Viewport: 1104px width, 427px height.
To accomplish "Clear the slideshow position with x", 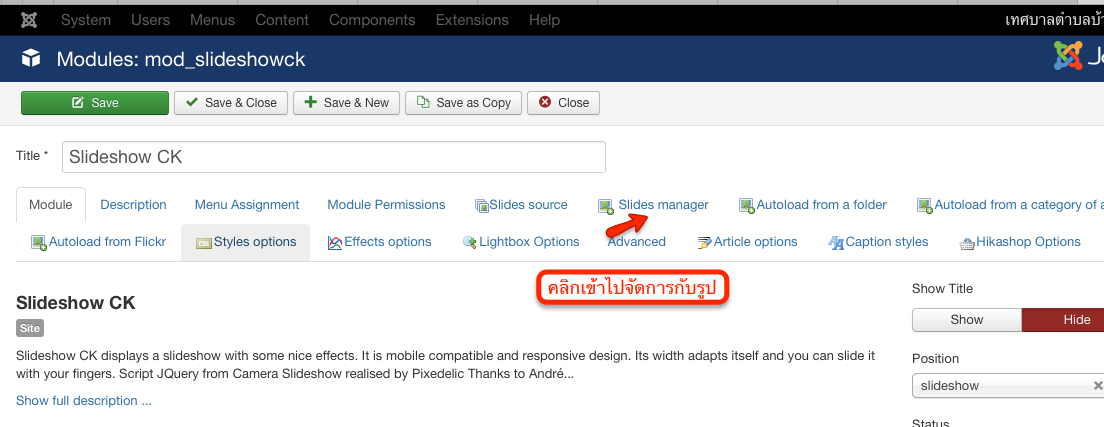I will 1097,386.
